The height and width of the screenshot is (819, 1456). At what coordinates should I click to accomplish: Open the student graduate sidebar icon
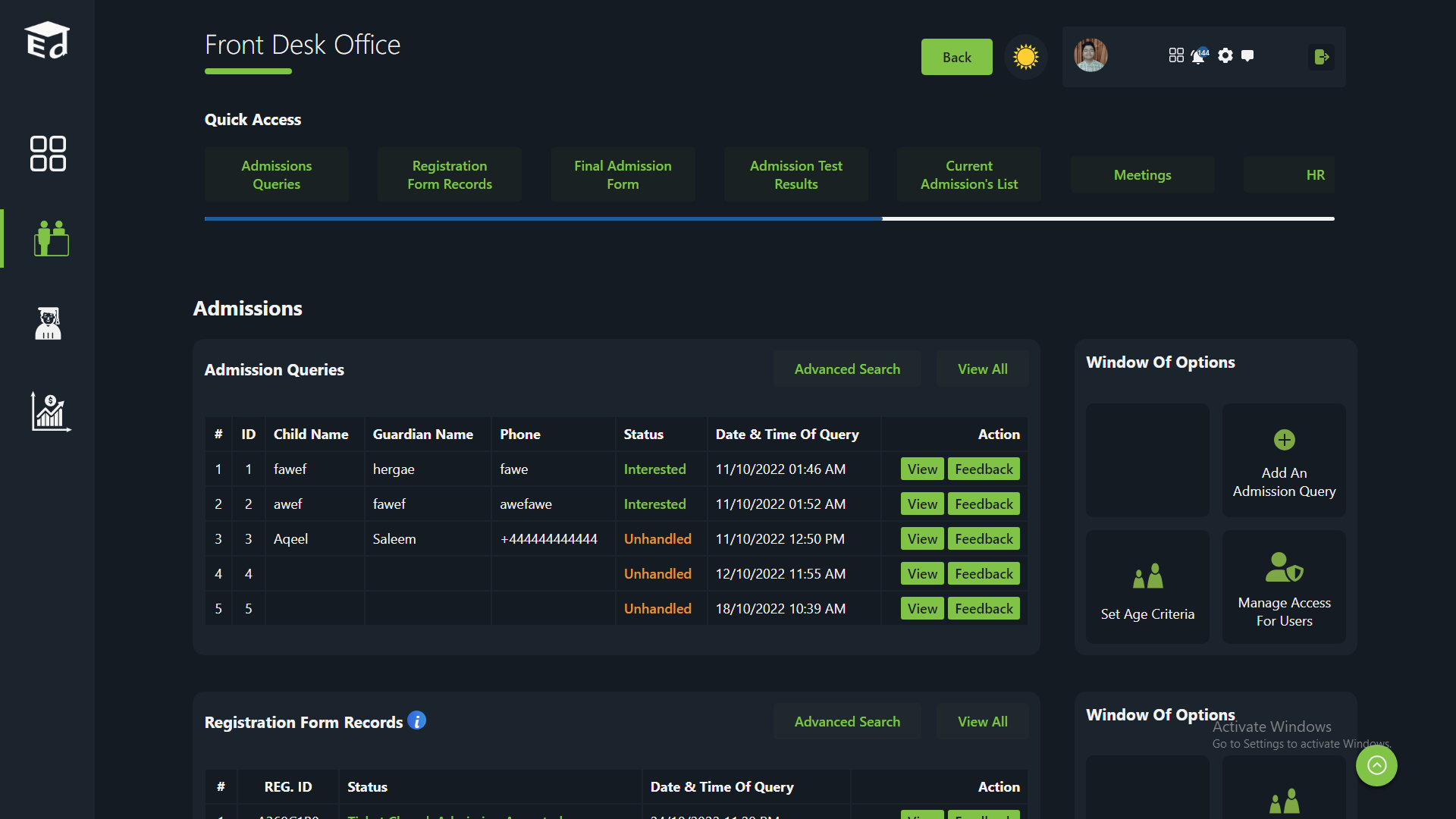(x=48, y=324)
